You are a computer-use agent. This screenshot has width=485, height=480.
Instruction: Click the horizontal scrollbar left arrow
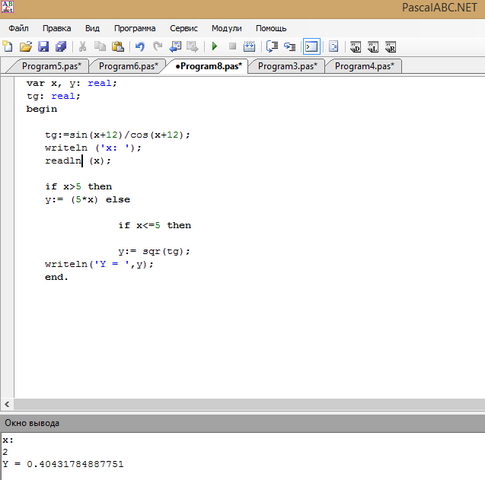point(7,404)
